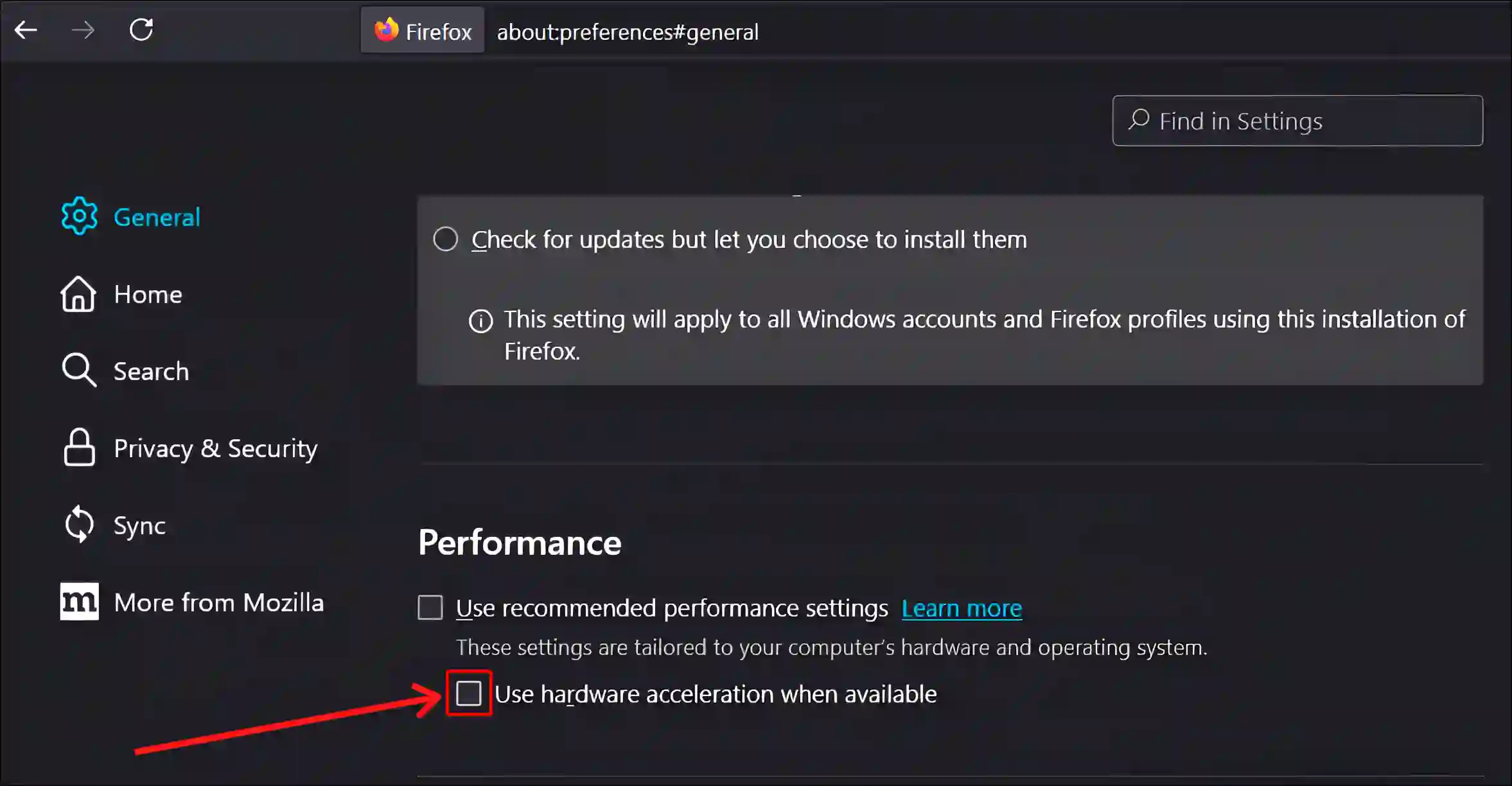Viewport: 1512px width, 786px height.
Task: Click the Home sidebar icon
Action: pyautogui.click(x=79, y=293)
